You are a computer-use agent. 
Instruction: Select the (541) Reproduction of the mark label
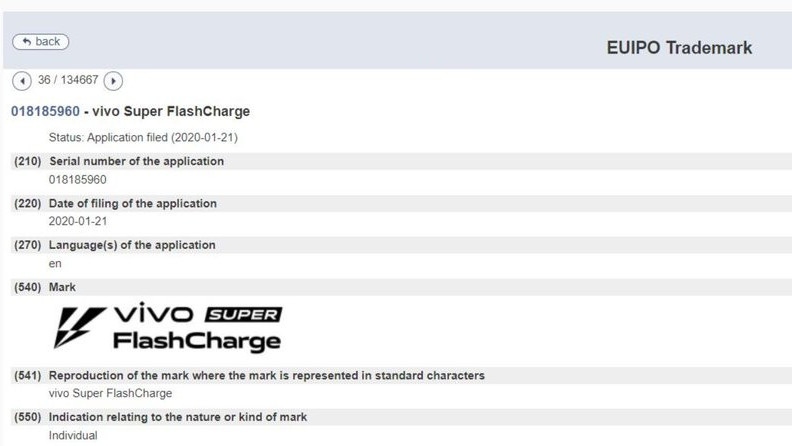(249, 375)
